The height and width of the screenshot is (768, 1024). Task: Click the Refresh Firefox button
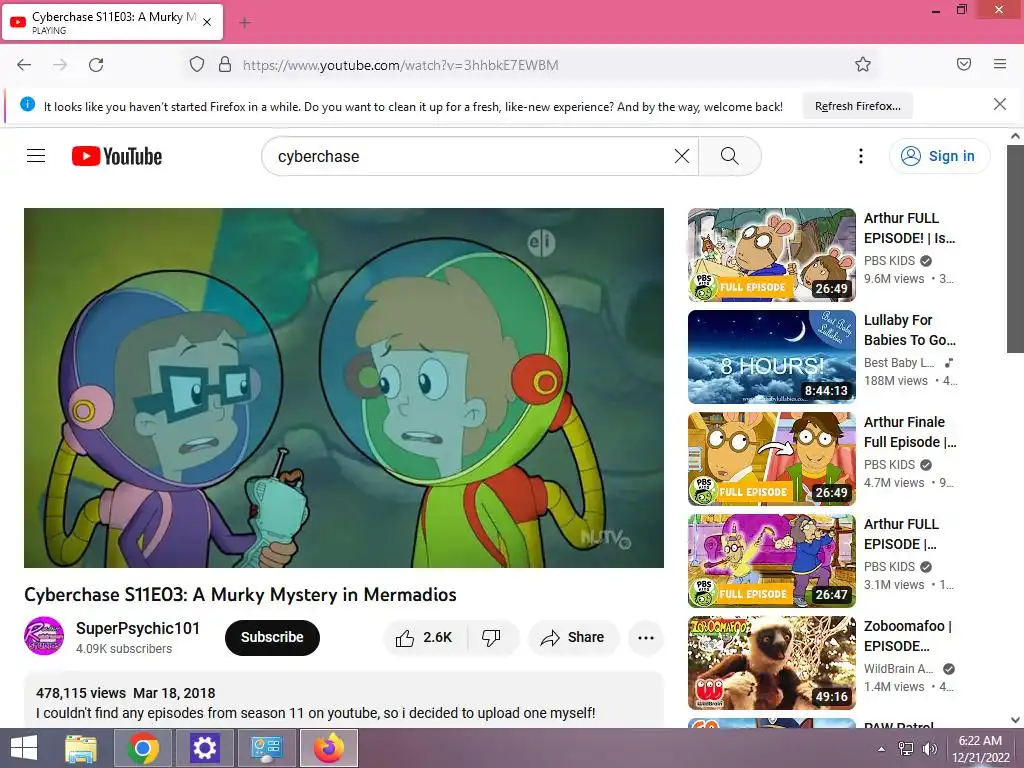tap(857, 106)
